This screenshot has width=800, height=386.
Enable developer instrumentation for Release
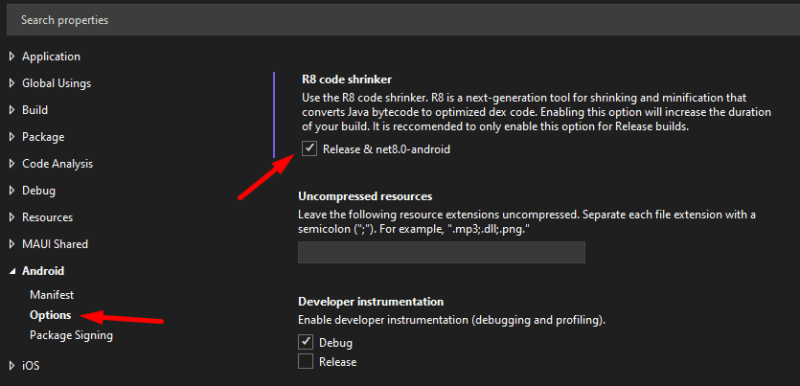pyautogui.click(x=306, y=362)
